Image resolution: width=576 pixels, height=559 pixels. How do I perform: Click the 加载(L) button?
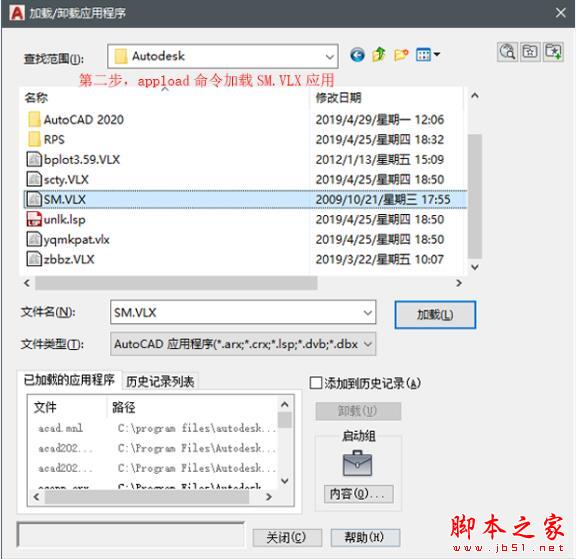click(x=435, y=315)
